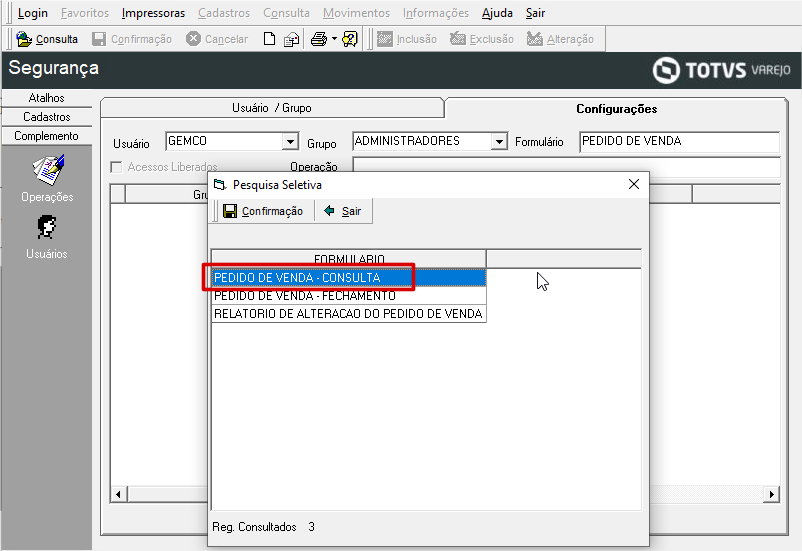Select the Complemento sidebar section
The image size is (802, 551).
click(x=47, y=136)
